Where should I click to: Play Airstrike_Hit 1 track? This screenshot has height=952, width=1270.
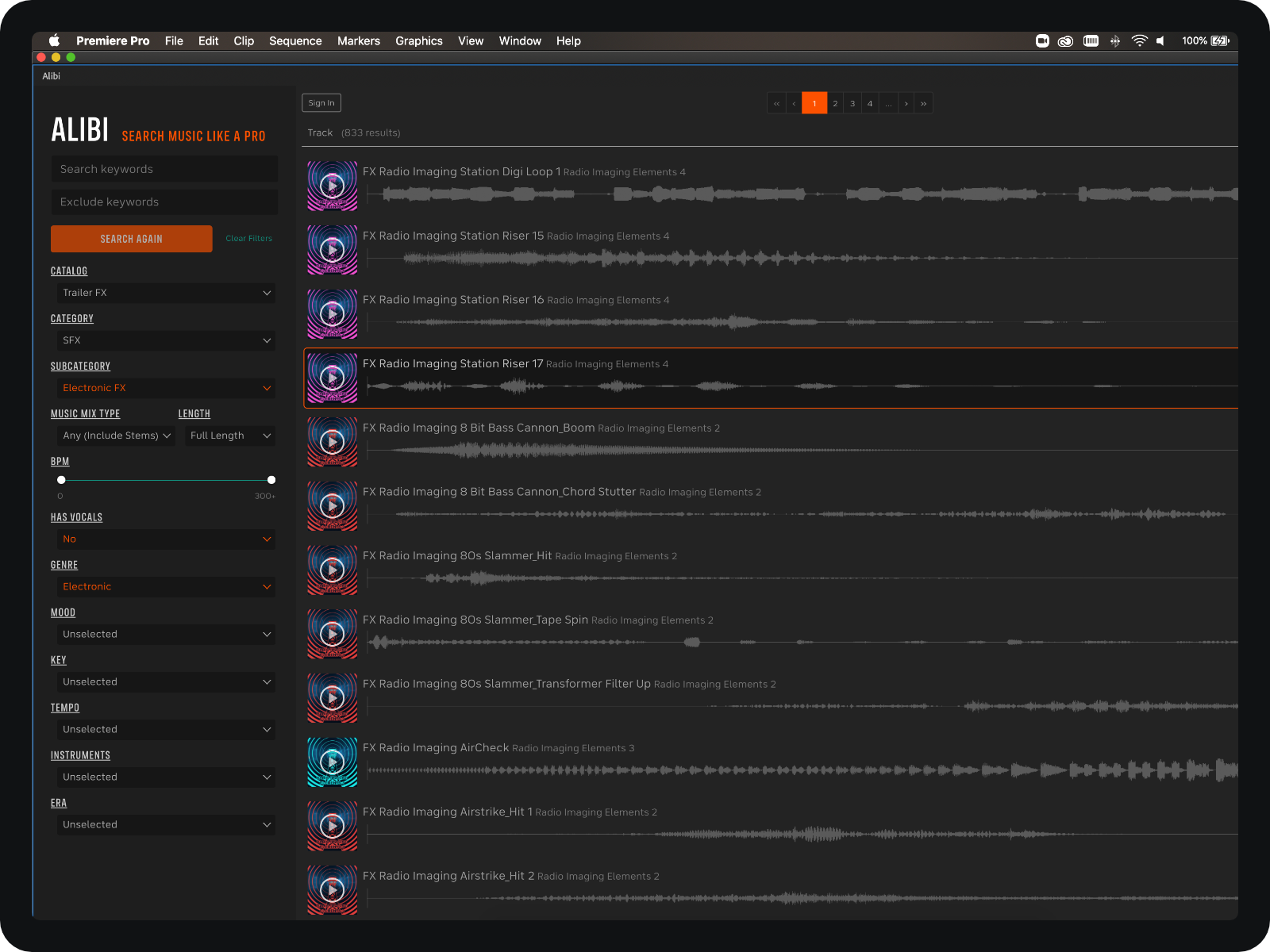[x=333, y=826]
